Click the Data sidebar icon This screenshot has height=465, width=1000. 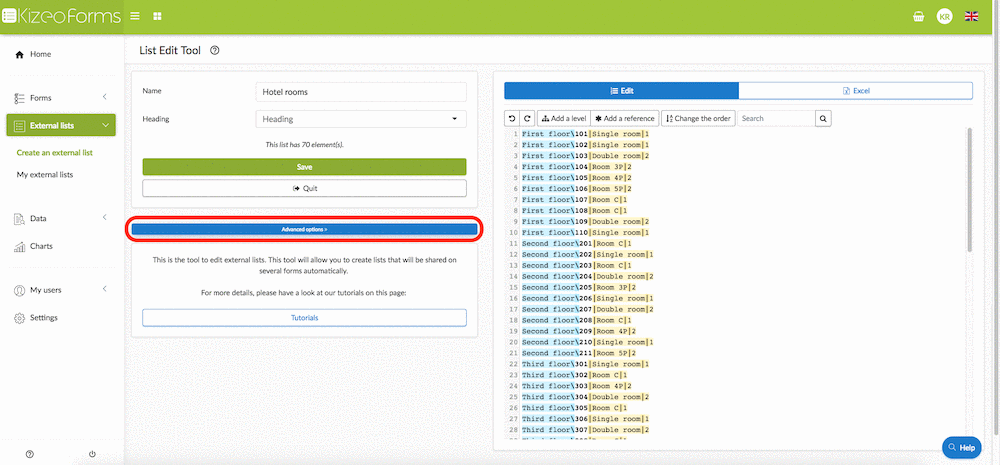tap(19, 219)
